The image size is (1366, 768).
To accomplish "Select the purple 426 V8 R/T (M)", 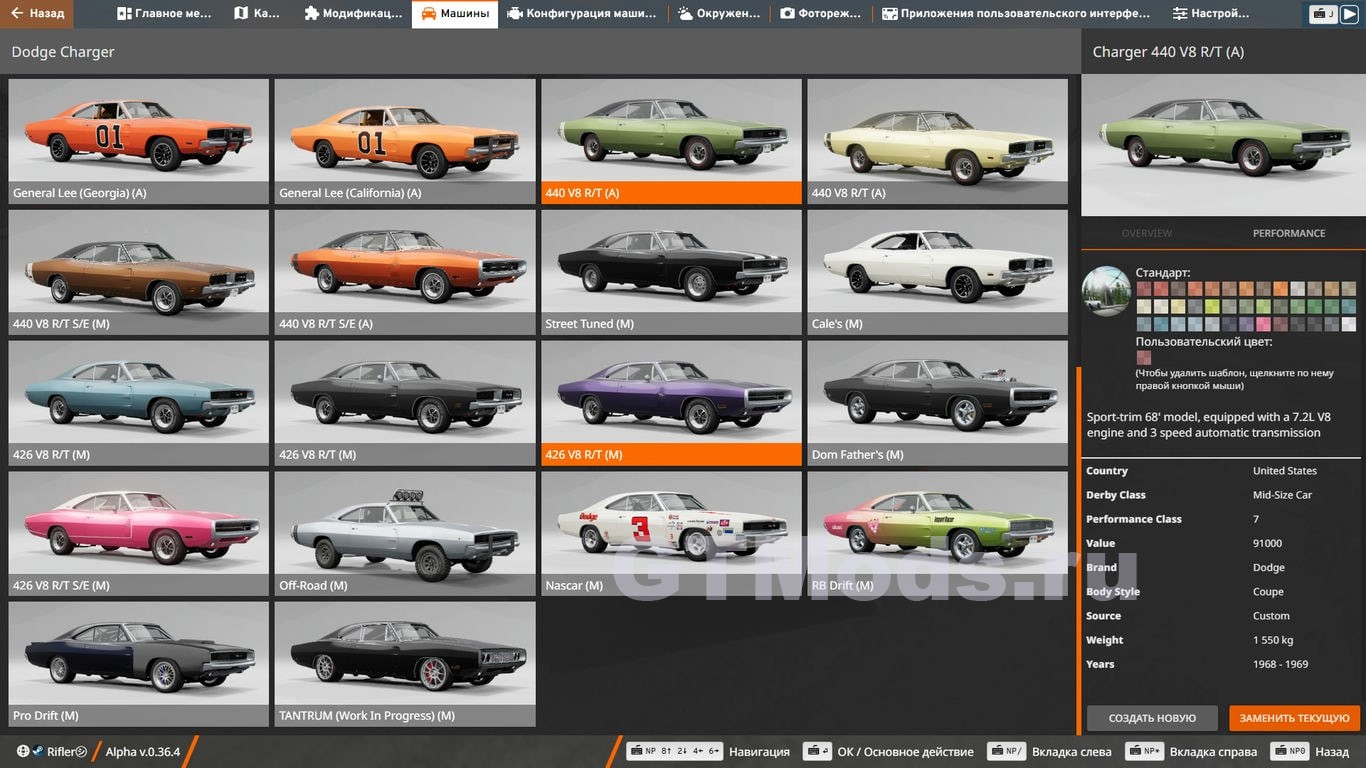I will 671,403.
